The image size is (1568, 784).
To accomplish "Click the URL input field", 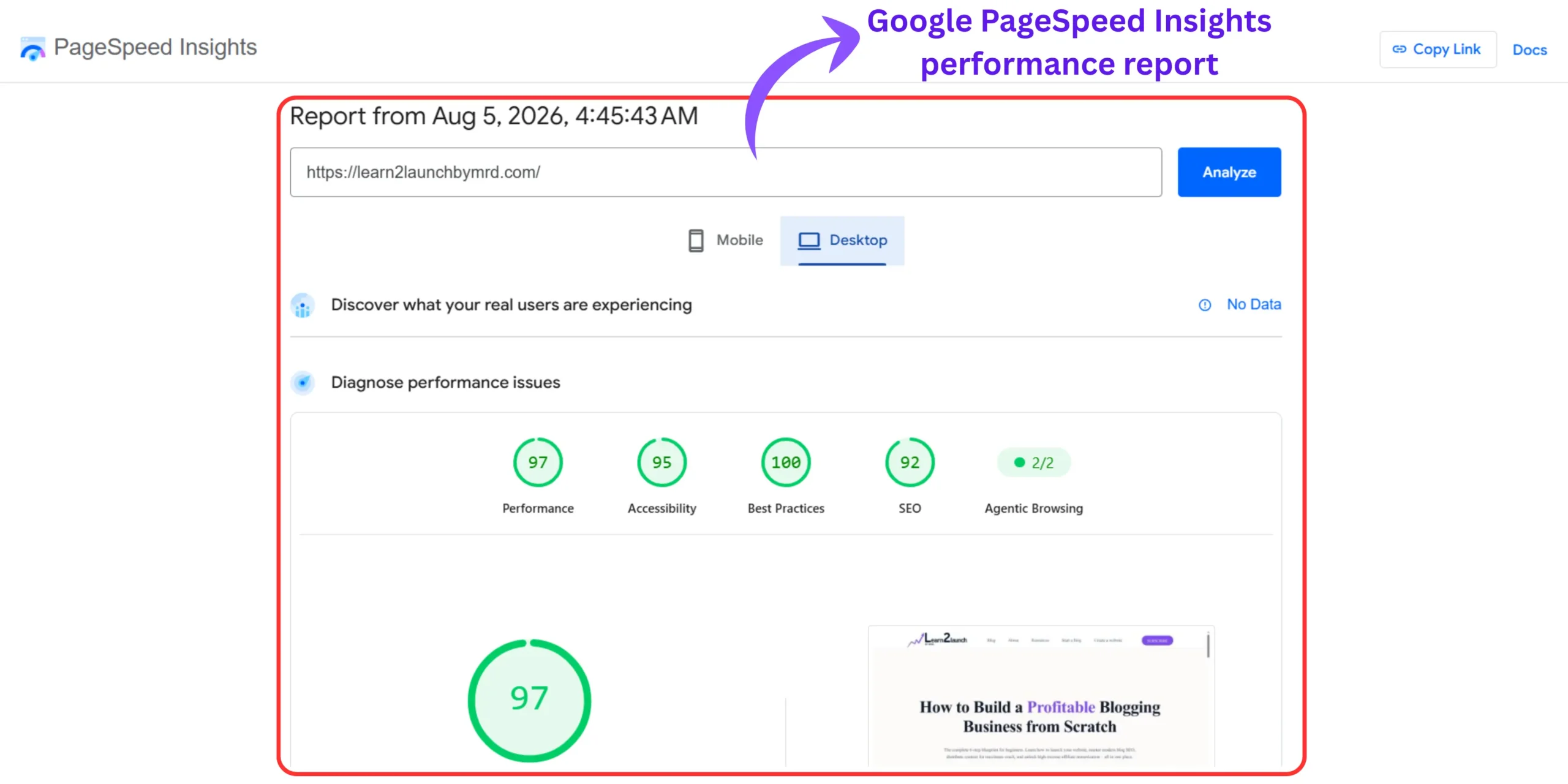I will (726, 172).
